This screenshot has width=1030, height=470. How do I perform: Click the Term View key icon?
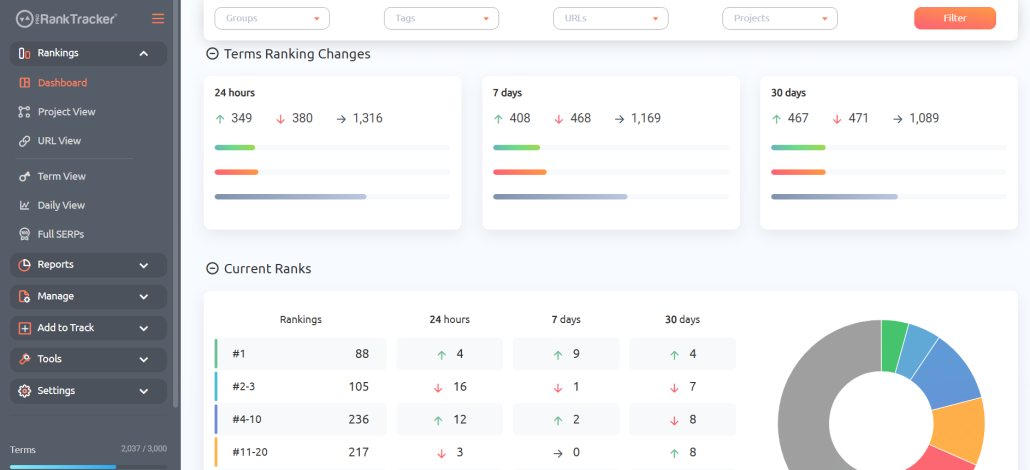pos(24,176)
